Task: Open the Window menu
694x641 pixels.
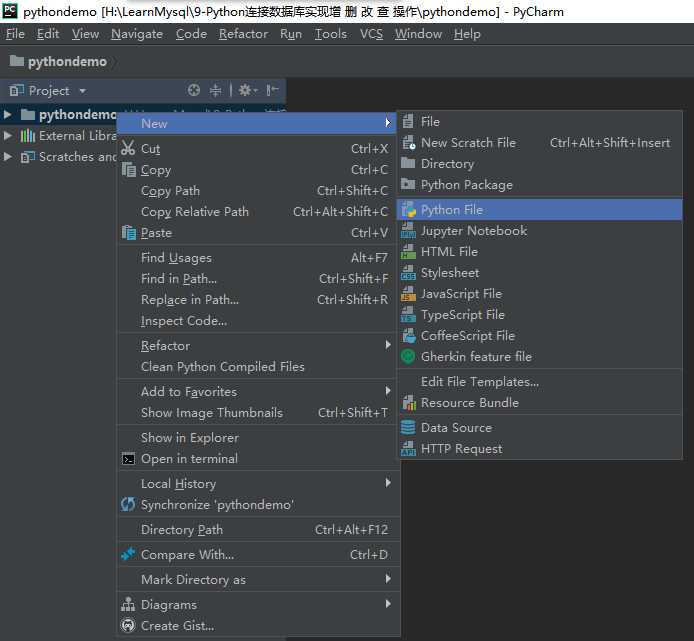Action: click(x=418, y=34)
